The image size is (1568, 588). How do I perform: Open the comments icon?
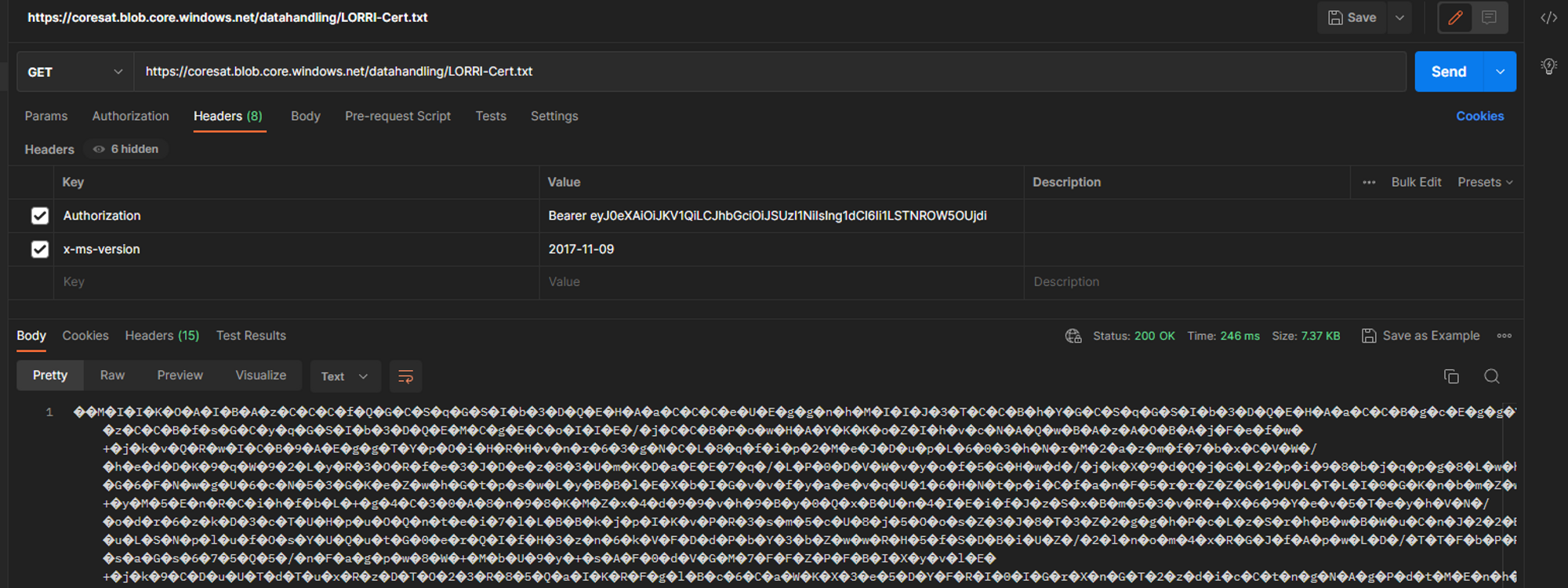(1490, 18)
